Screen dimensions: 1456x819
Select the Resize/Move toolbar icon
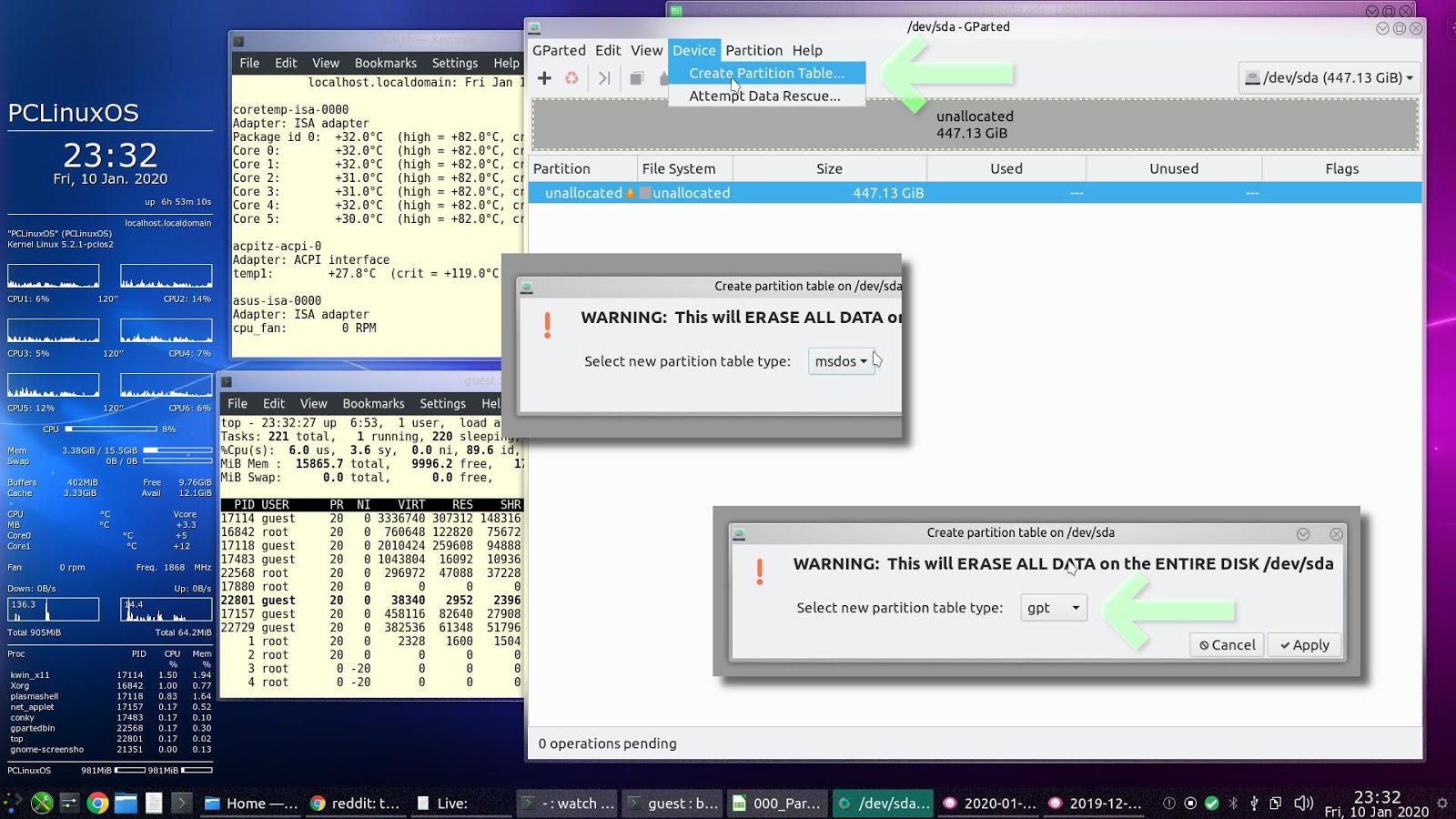click(x=603, y=78)
